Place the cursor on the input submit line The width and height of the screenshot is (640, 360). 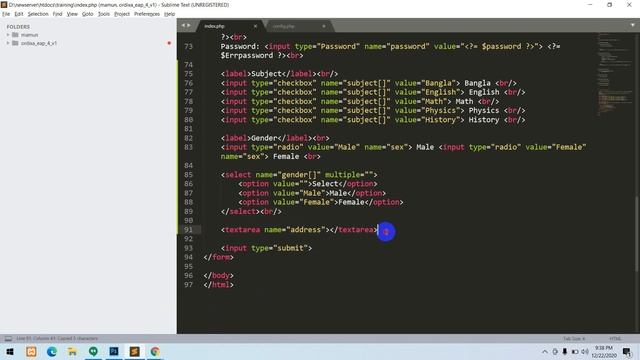coord(266,248)
